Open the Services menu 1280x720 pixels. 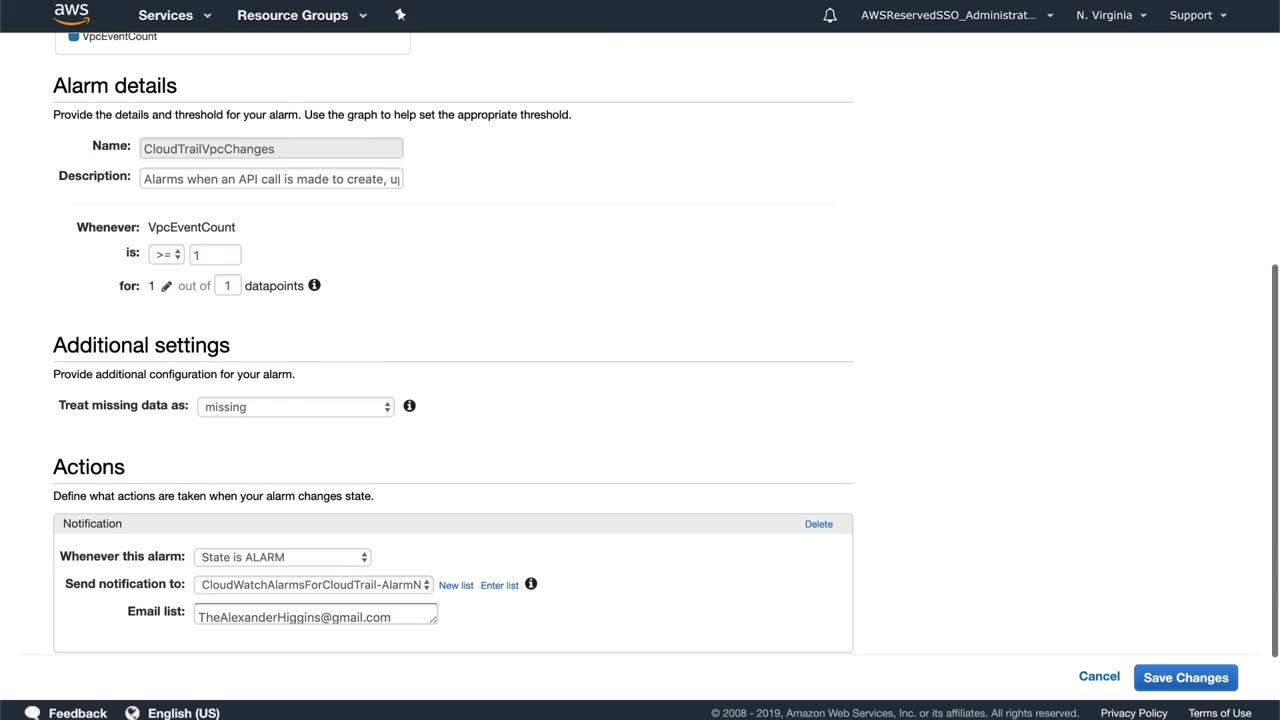click(175, 15)
